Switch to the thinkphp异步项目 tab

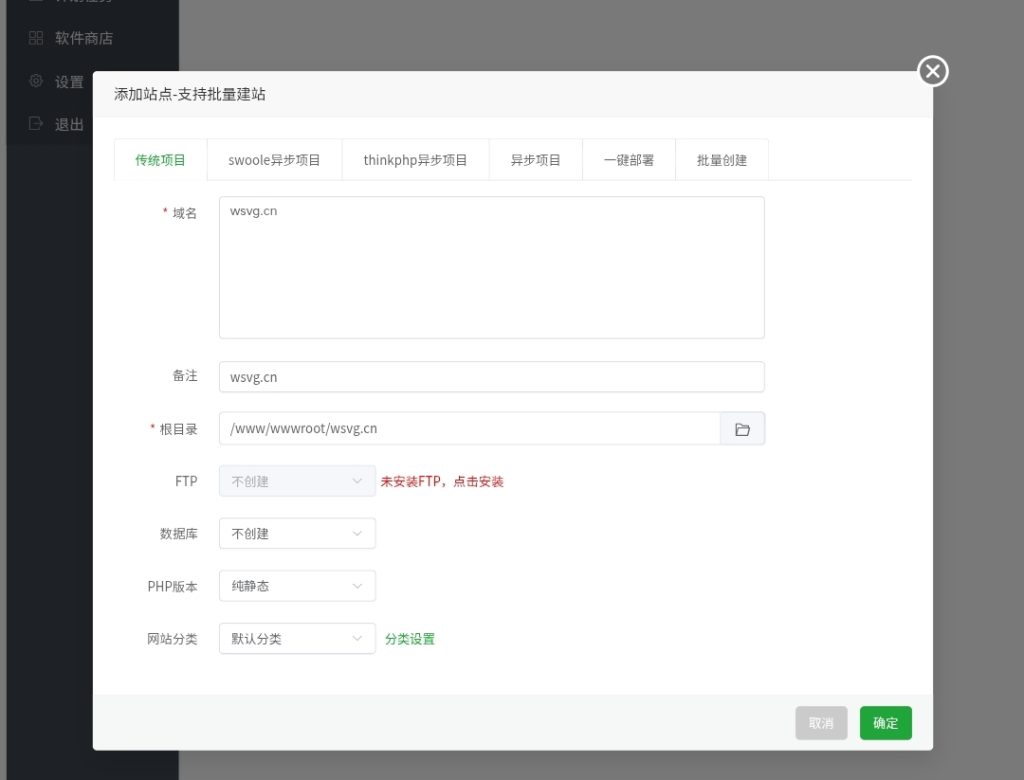(x=415, y=159)
